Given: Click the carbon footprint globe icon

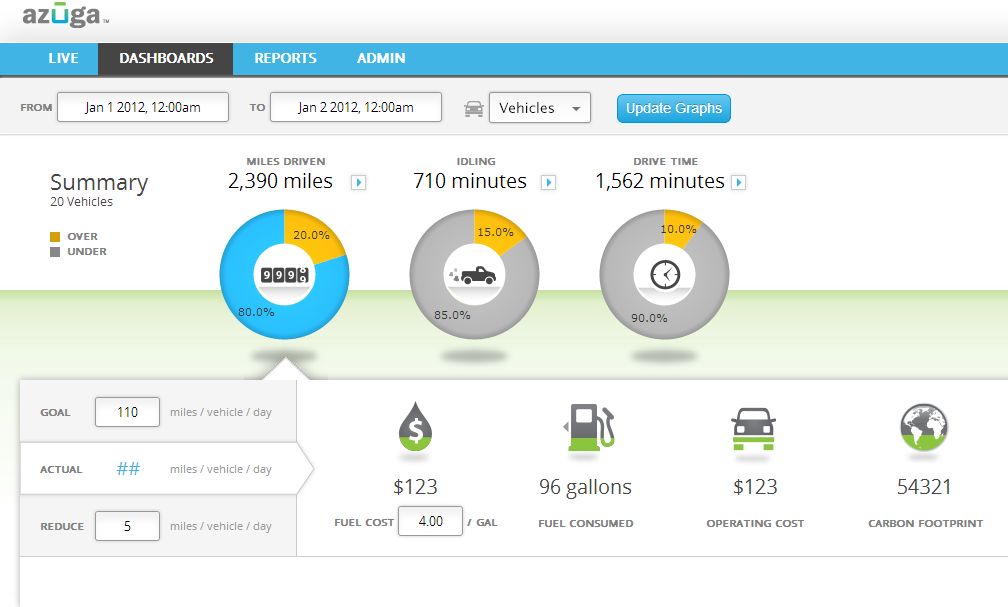Looking at the screenshot, I should pos(924,427).
